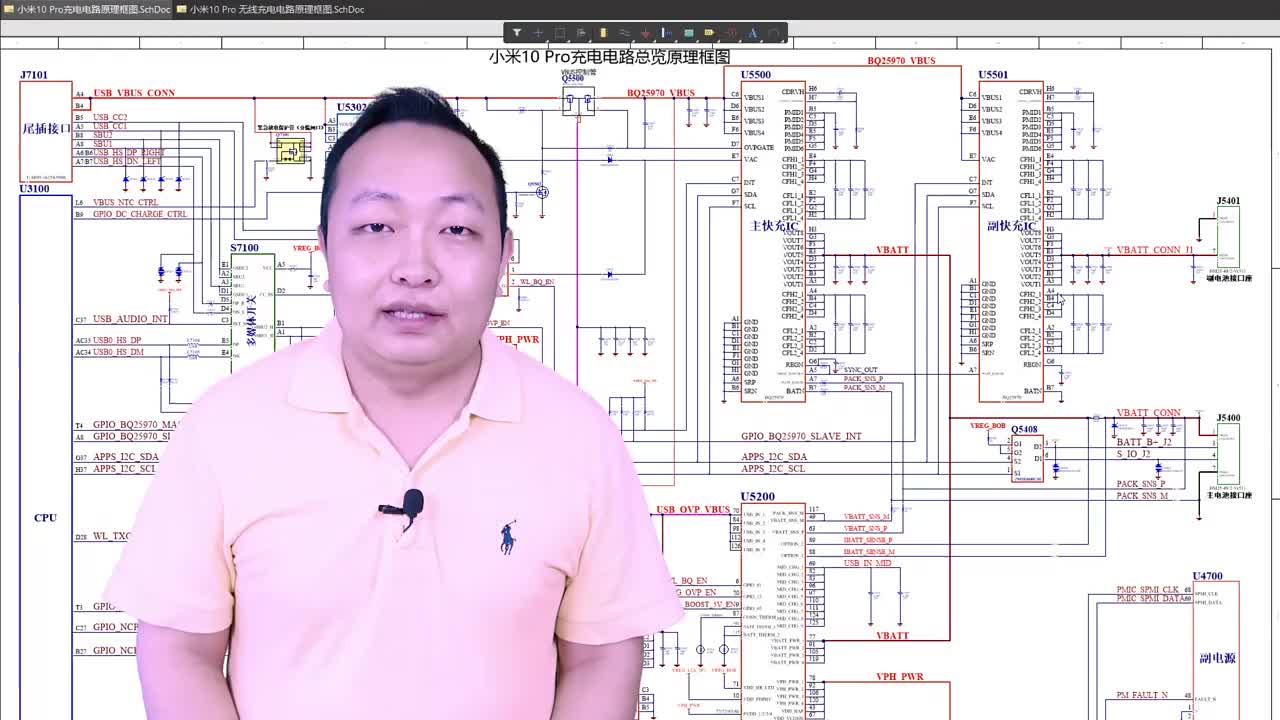Viewport: 1280px width, 720px height.
Task: Click the USB0_HS_DM net label
Action: (x=118, y=352)
